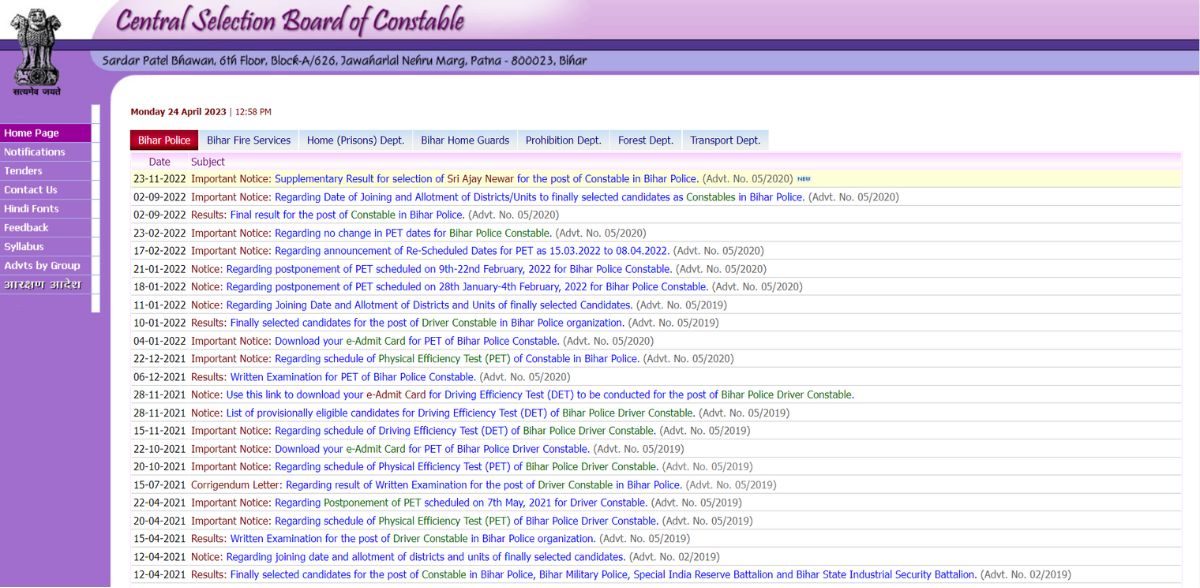This screenshot has width=1200, height=588.
Task: Click the 23-02-2022 date cell
Action: pyautogui.click(x=160, y=233)
